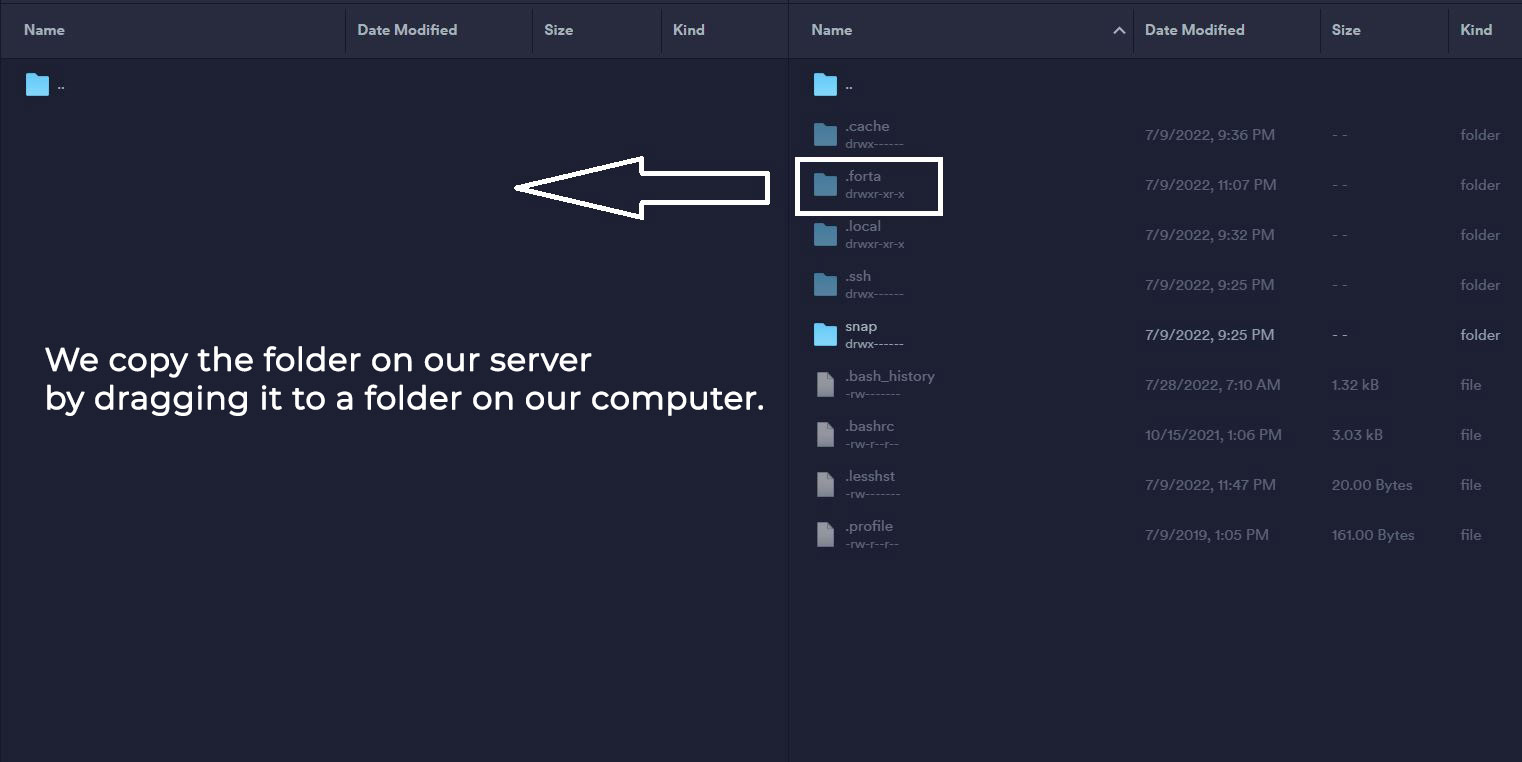This screenshot has height=762, width=1522.
Task: Click date 7/9/2022, 9:36 PM
Action: tap(1210, 135)
